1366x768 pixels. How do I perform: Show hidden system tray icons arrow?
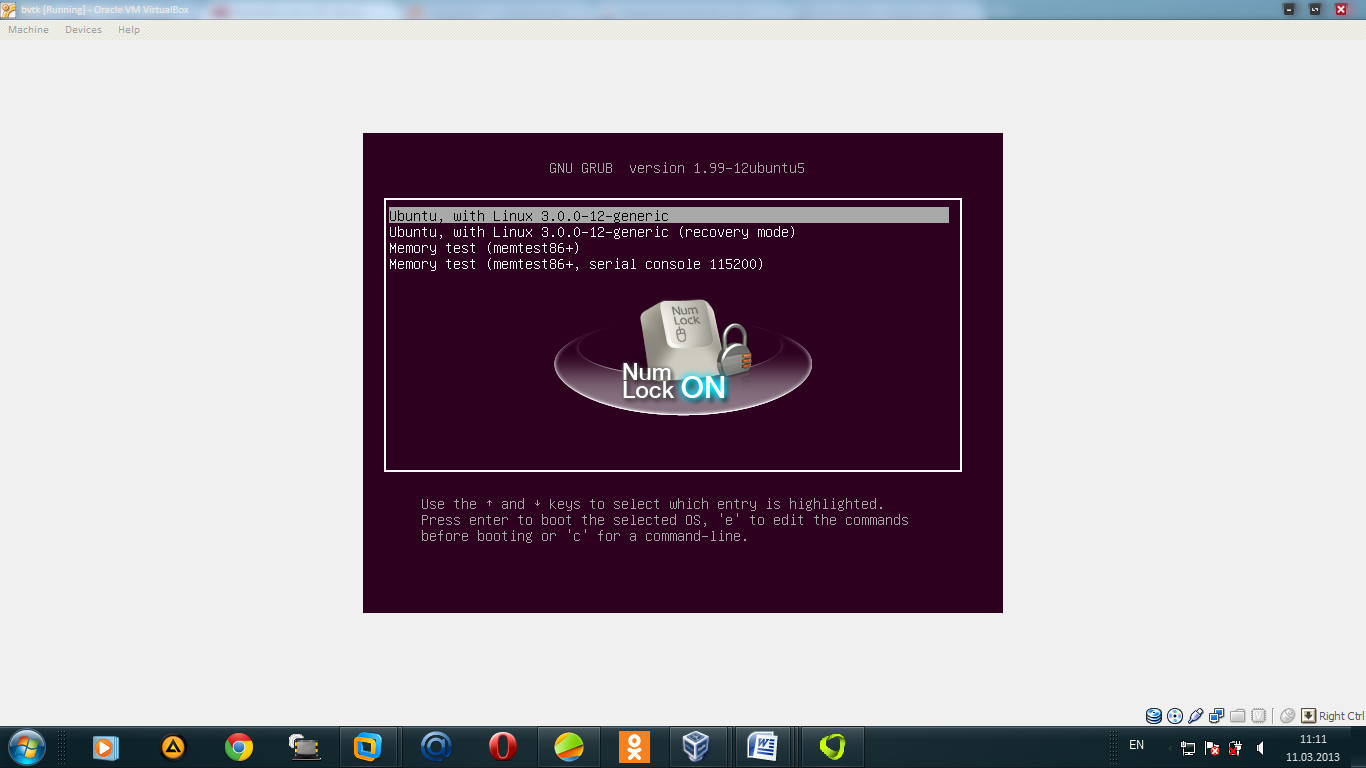[x=1170, y=748]
